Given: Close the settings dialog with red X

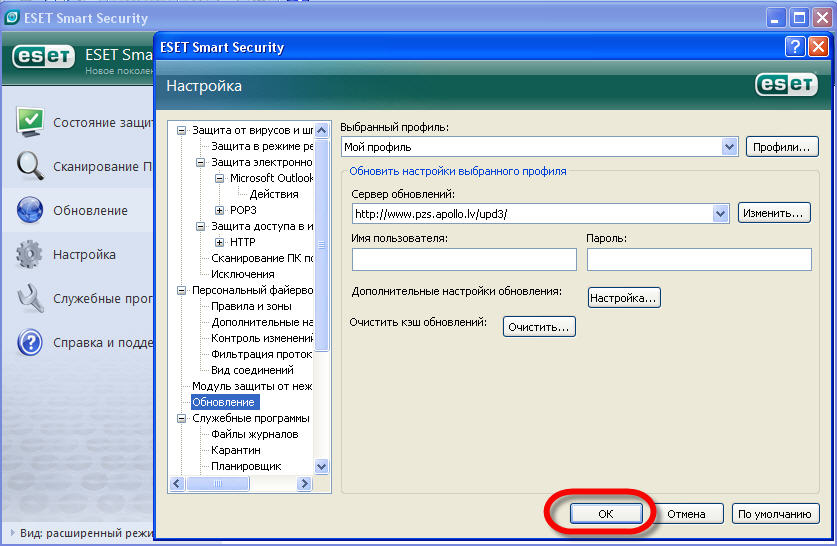Looking at the screenshot, I should (818, 47).
